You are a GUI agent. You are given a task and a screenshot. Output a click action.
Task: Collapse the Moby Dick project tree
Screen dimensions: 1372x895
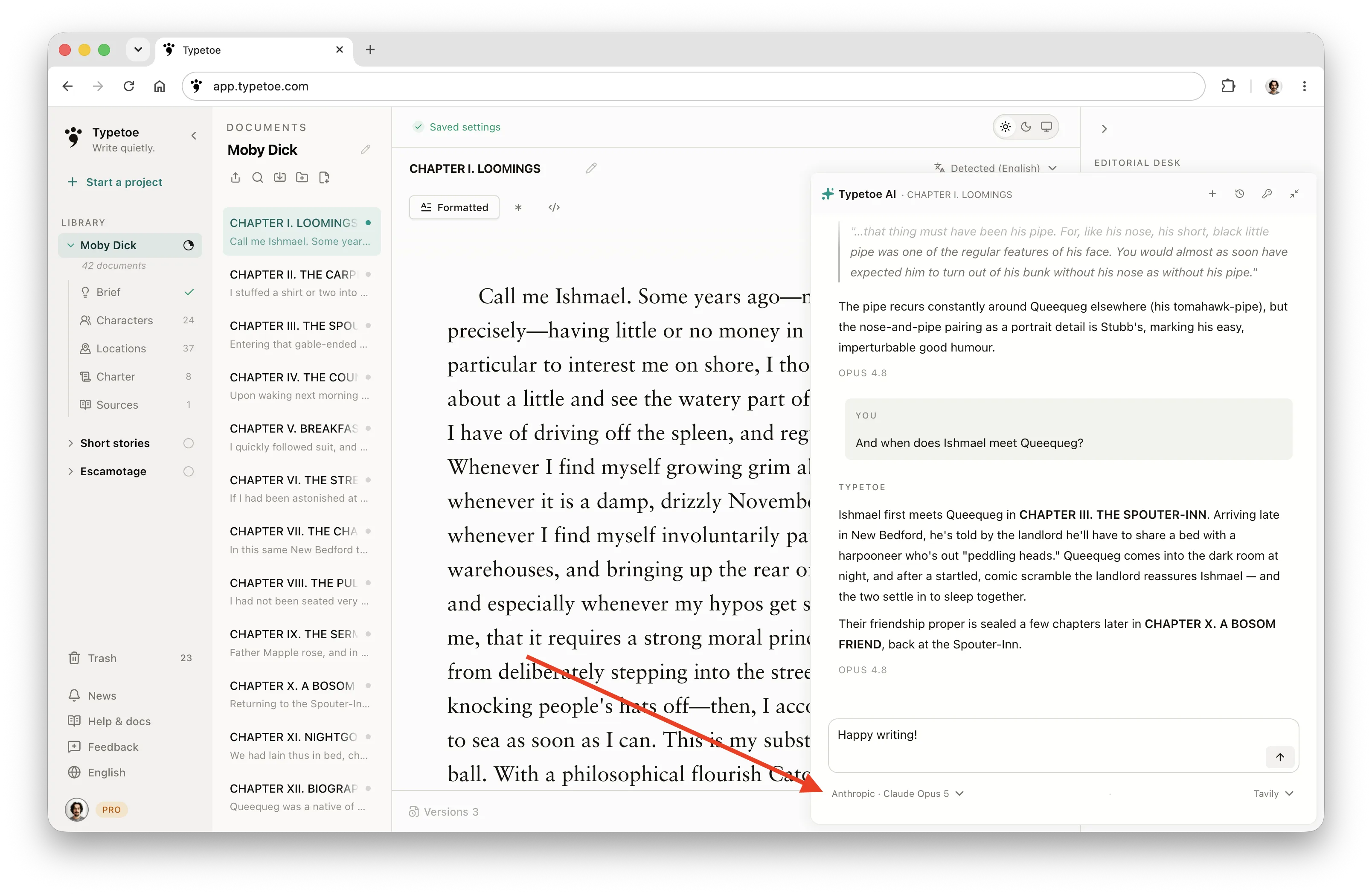(70, 245)
